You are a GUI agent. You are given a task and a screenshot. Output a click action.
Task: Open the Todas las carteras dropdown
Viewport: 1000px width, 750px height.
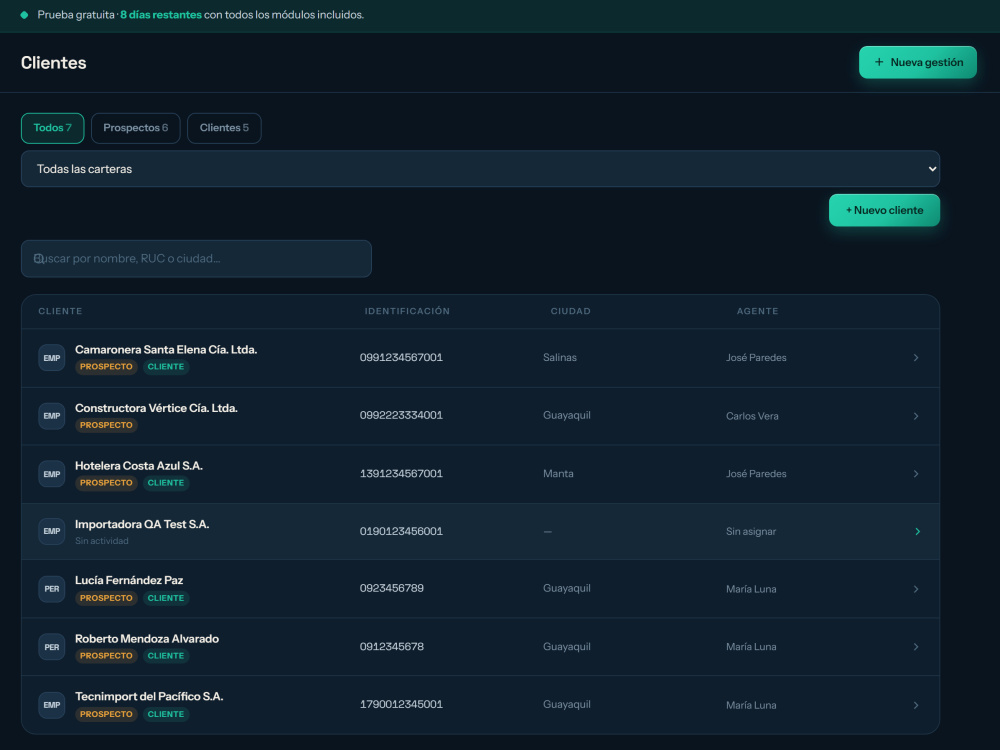[x=480, y=169]
